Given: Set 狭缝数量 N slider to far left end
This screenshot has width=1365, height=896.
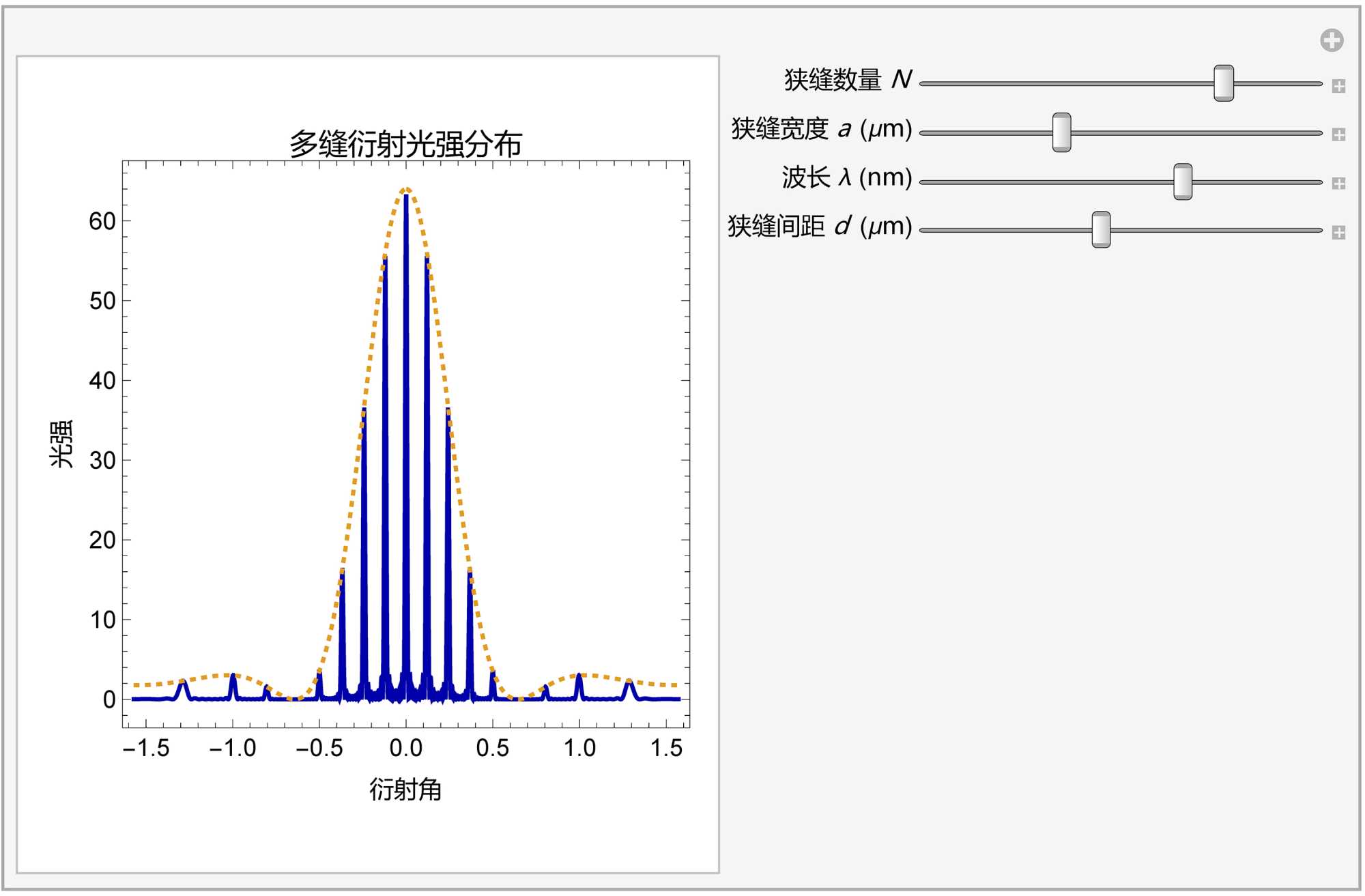Looking at the screenshot, I should (x=923, y=84).
